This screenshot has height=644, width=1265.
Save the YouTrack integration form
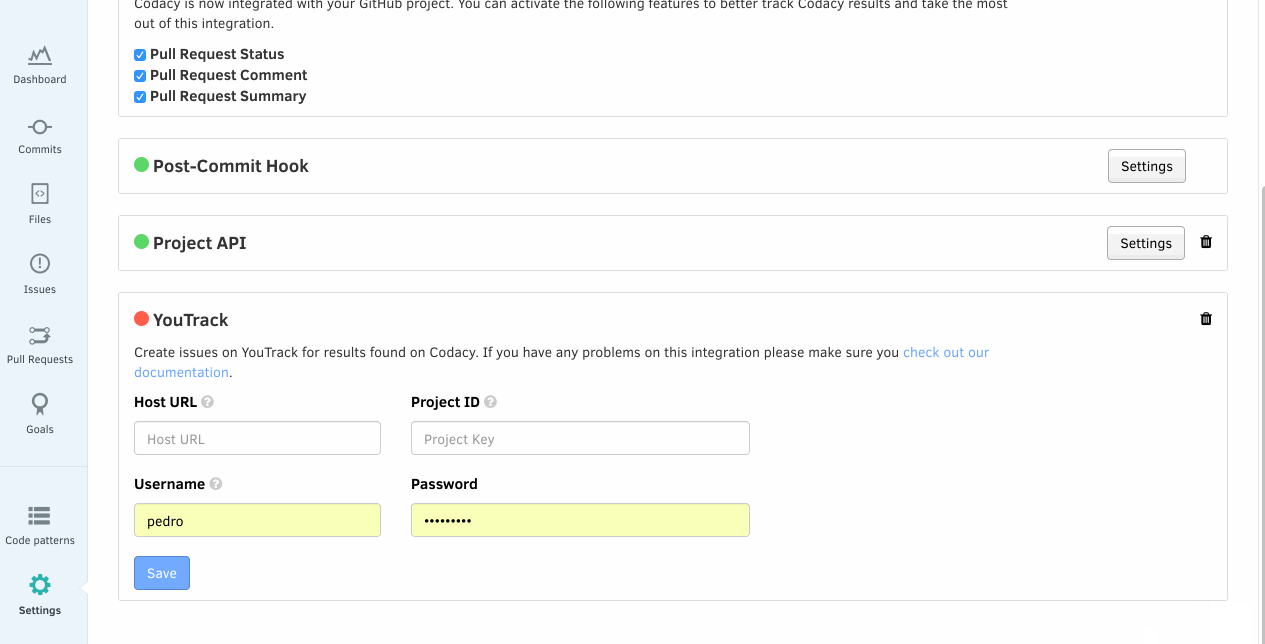(x=162, y=573)
